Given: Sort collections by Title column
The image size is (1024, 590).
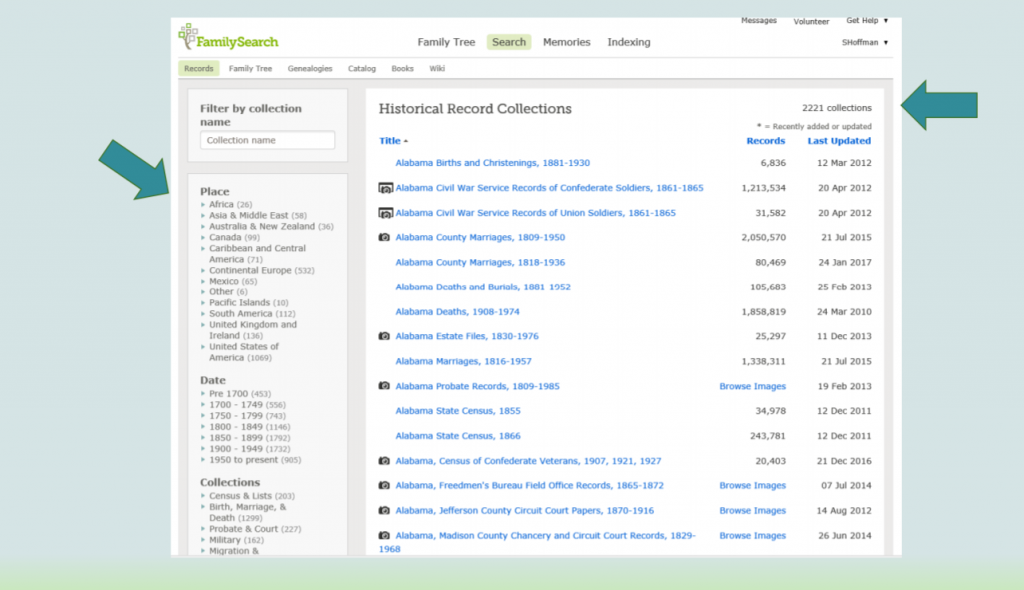Looking at the screenshot, I should click(x=393, y=140).
